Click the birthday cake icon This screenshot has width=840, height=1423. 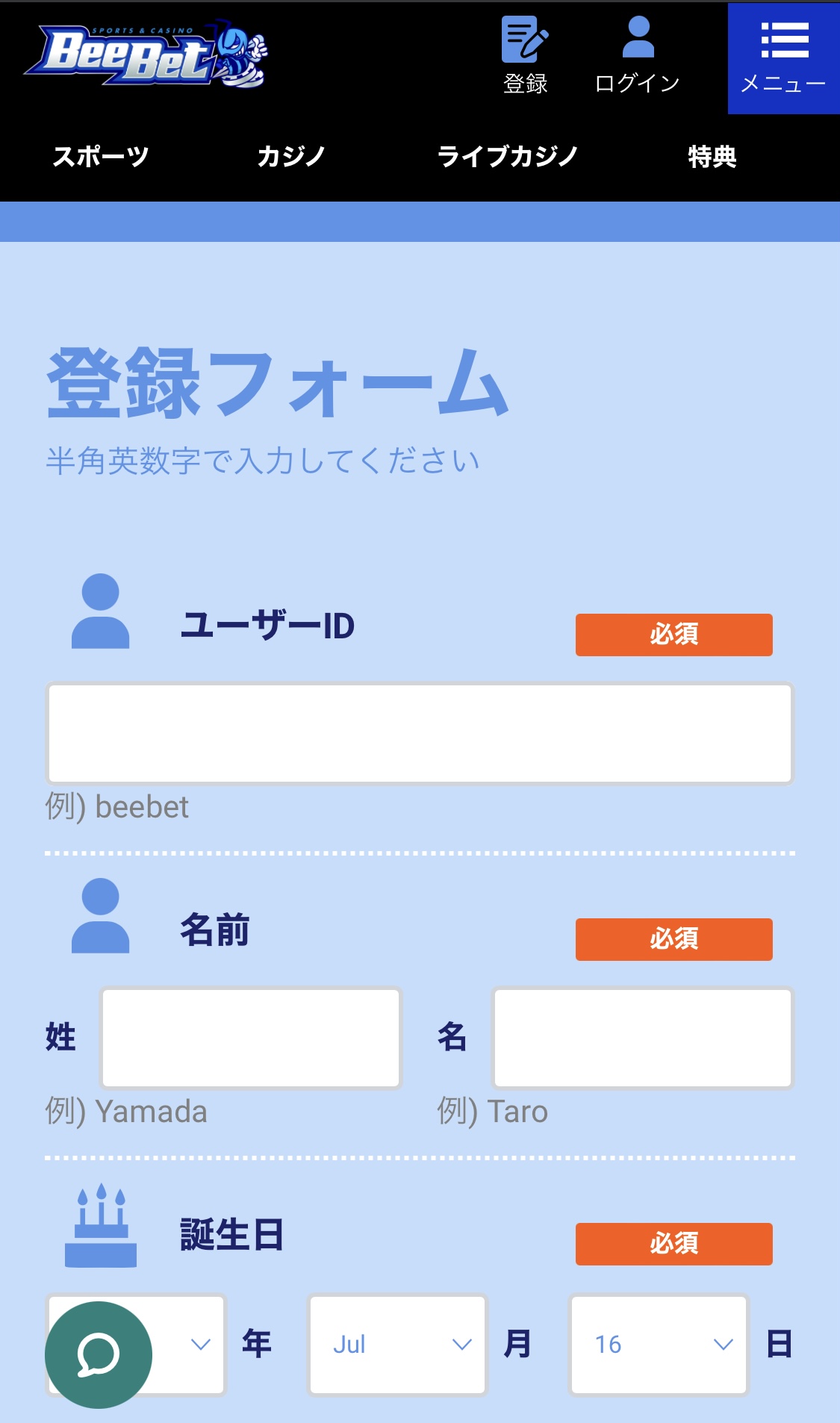(100, 1226)
